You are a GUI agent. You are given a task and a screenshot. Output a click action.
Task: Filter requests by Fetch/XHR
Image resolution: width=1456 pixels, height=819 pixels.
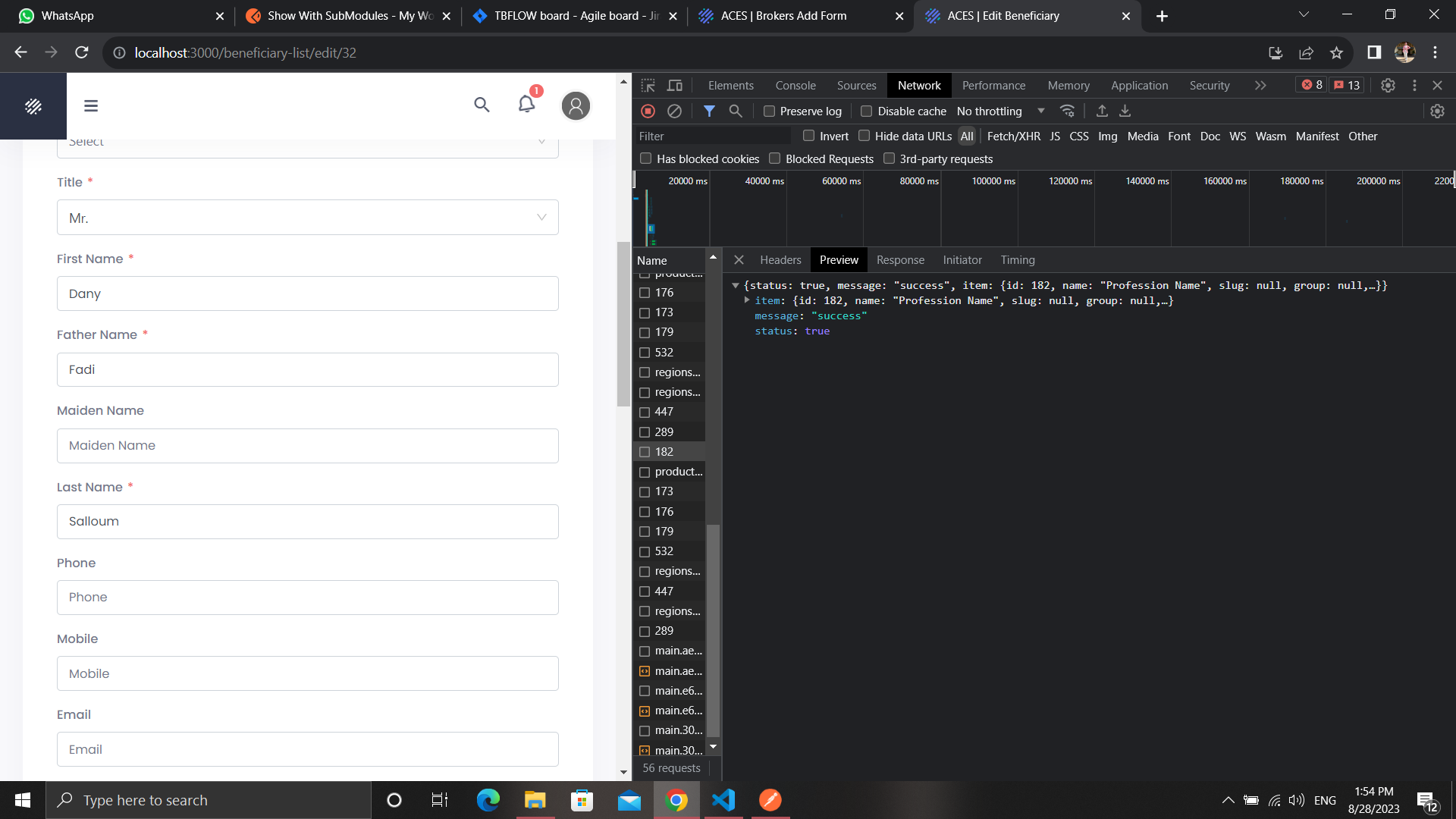tap(1013, 136)
